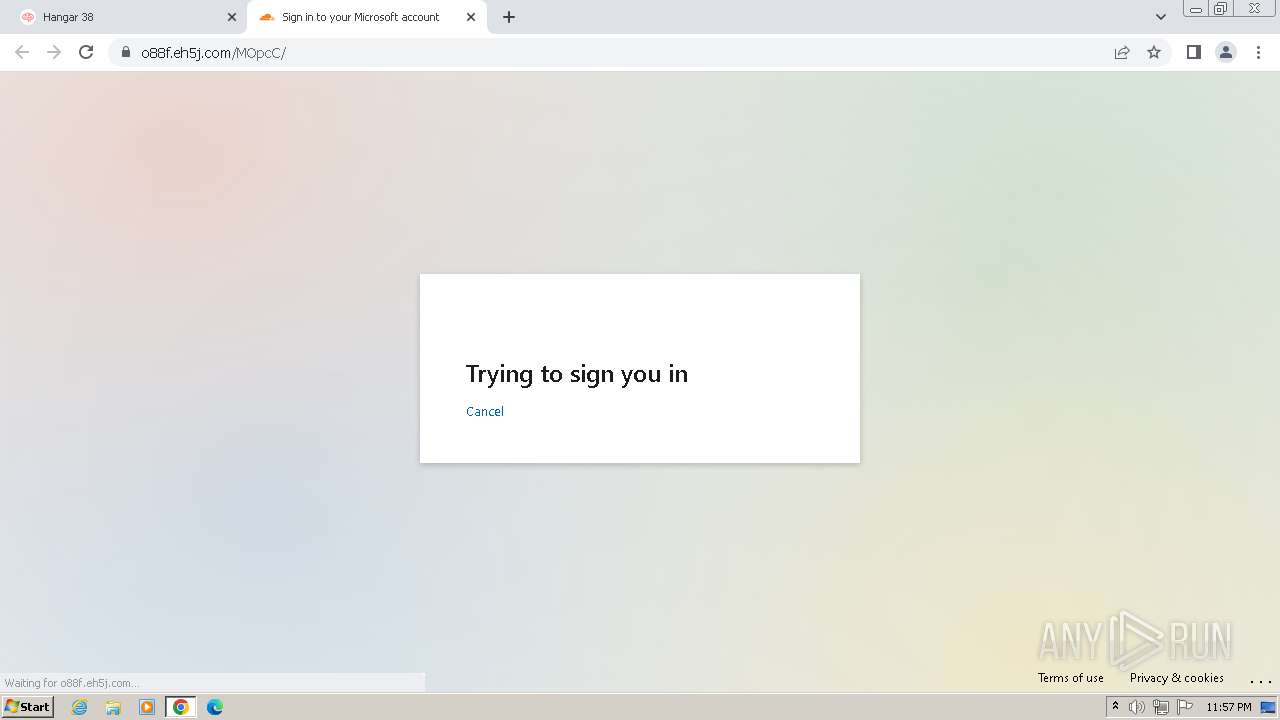The width and height of the screenshot is (1280, 720).
Task: Reload the current page
Action: pos(86,52)
